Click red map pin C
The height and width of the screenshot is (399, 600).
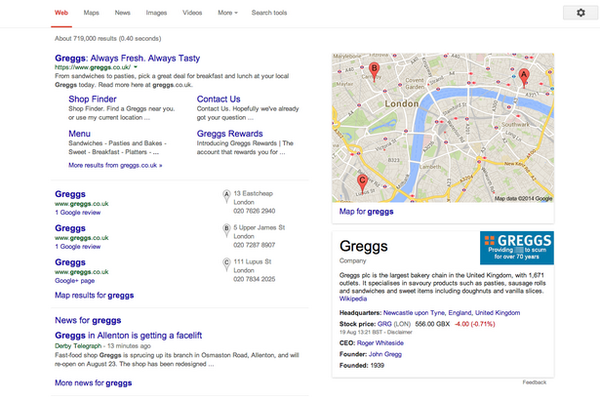pyautogui.click(x=362, y=183)
